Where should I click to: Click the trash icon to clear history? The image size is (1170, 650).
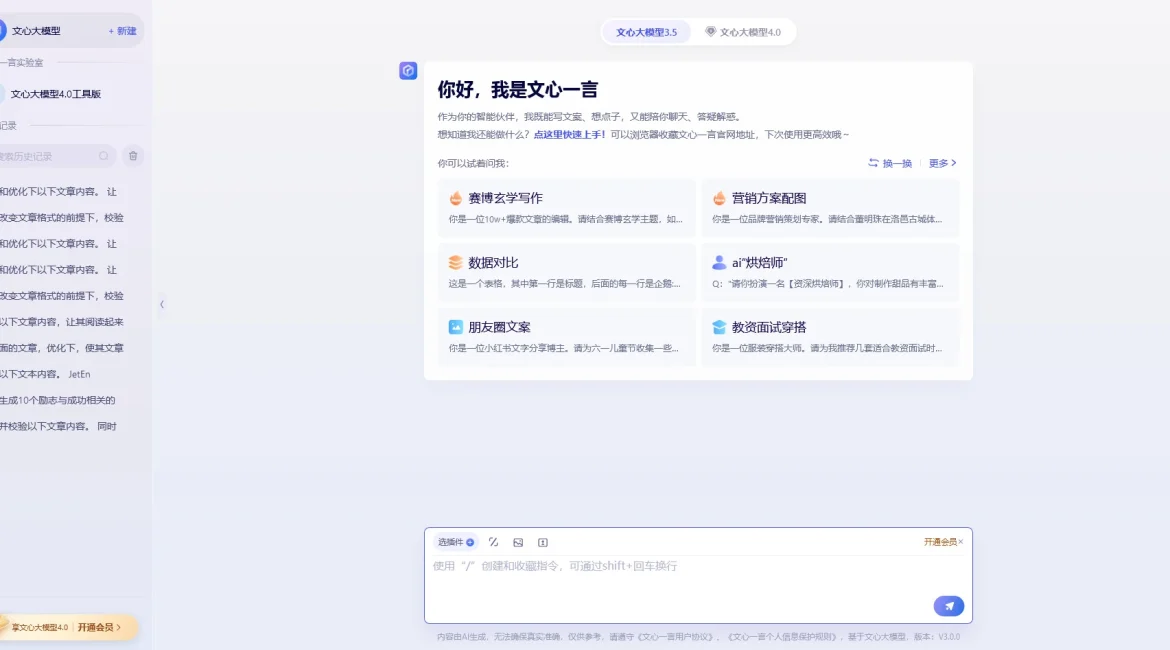133,156
